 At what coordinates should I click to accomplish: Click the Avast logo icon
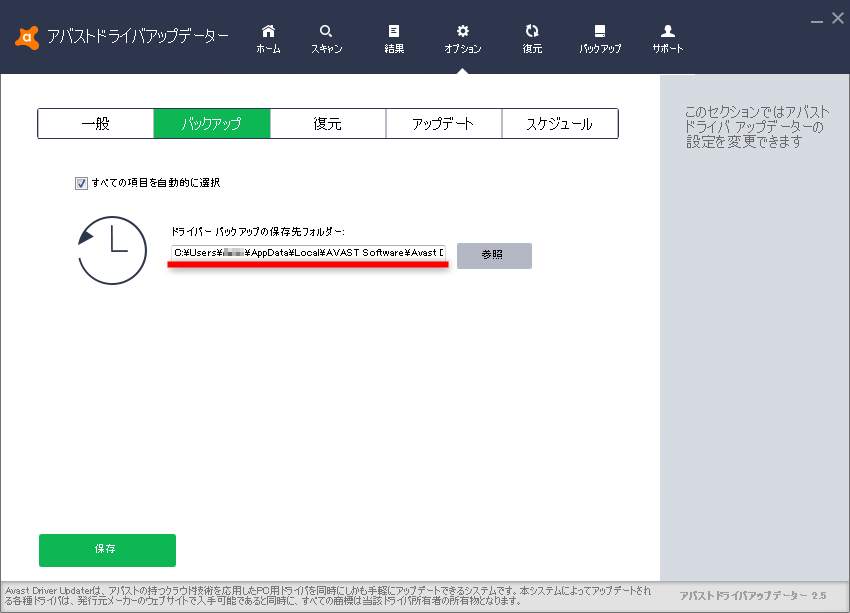25,35
